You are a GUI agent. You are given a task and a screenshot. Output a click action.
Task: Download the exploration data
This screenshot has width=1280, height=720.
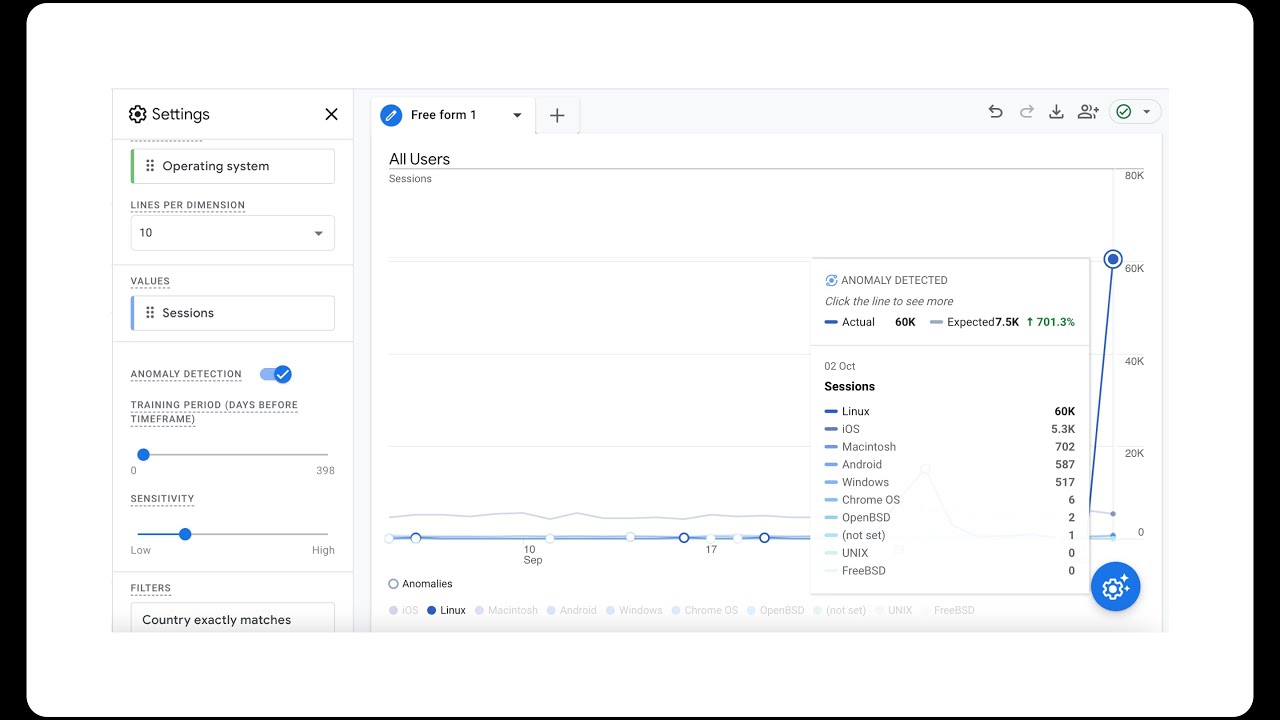click(1056, 112)
